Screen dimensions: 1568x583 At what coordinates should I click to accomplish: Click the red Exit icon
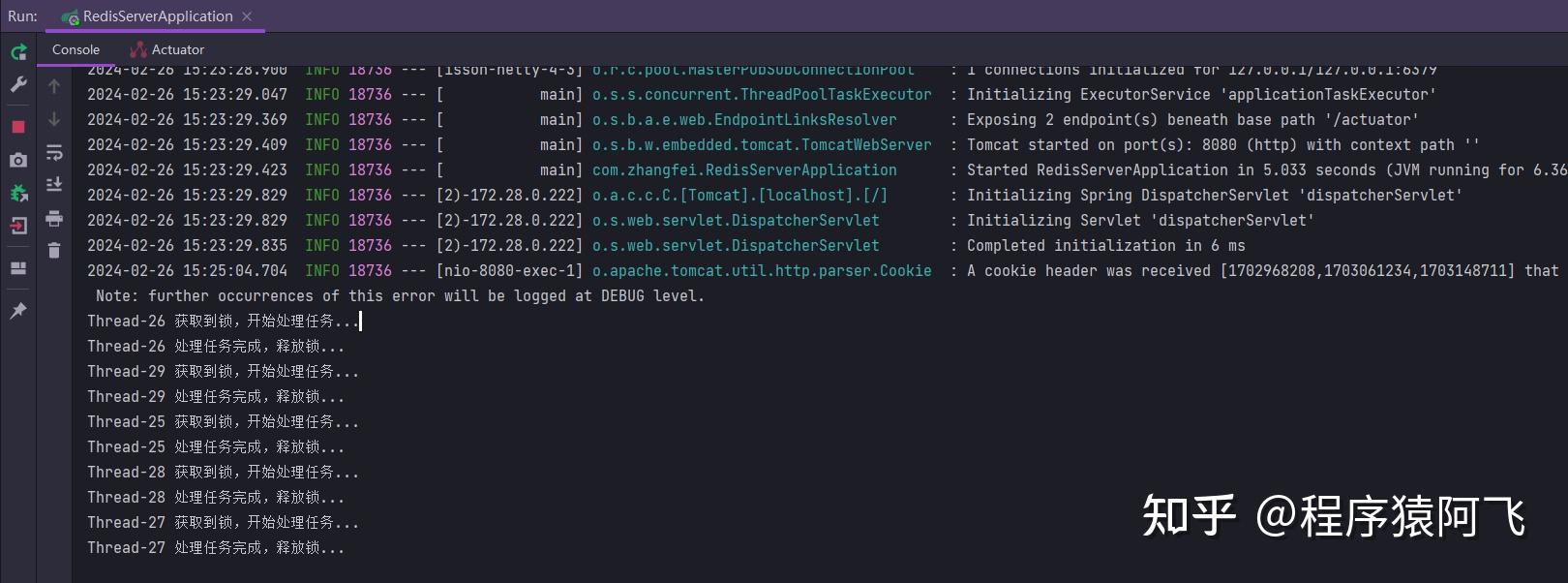[18, 226]
